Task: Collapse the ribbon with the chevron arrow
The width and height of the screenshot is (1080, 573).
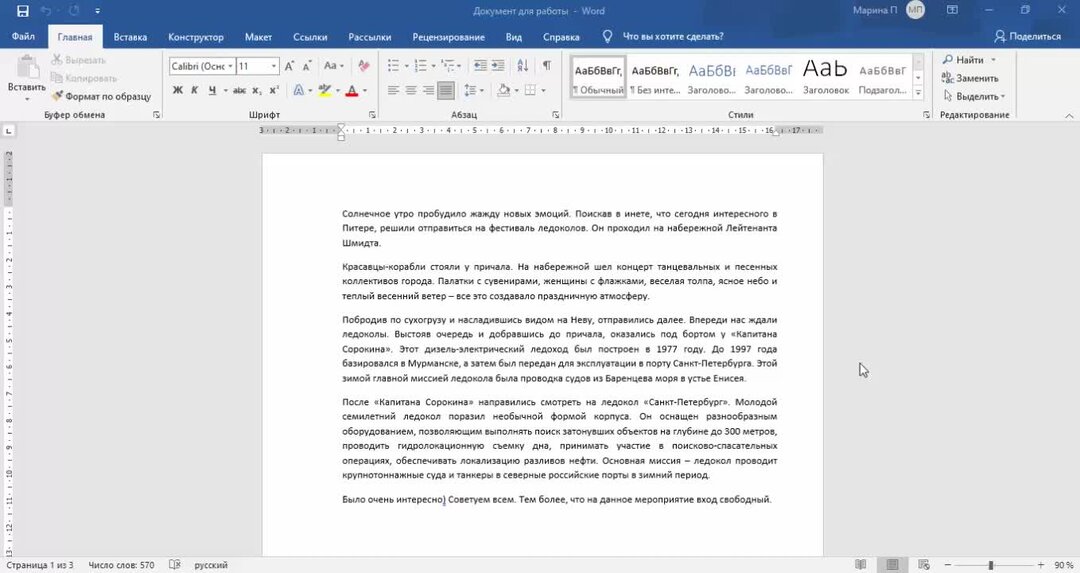Action: coord(1069,116)
